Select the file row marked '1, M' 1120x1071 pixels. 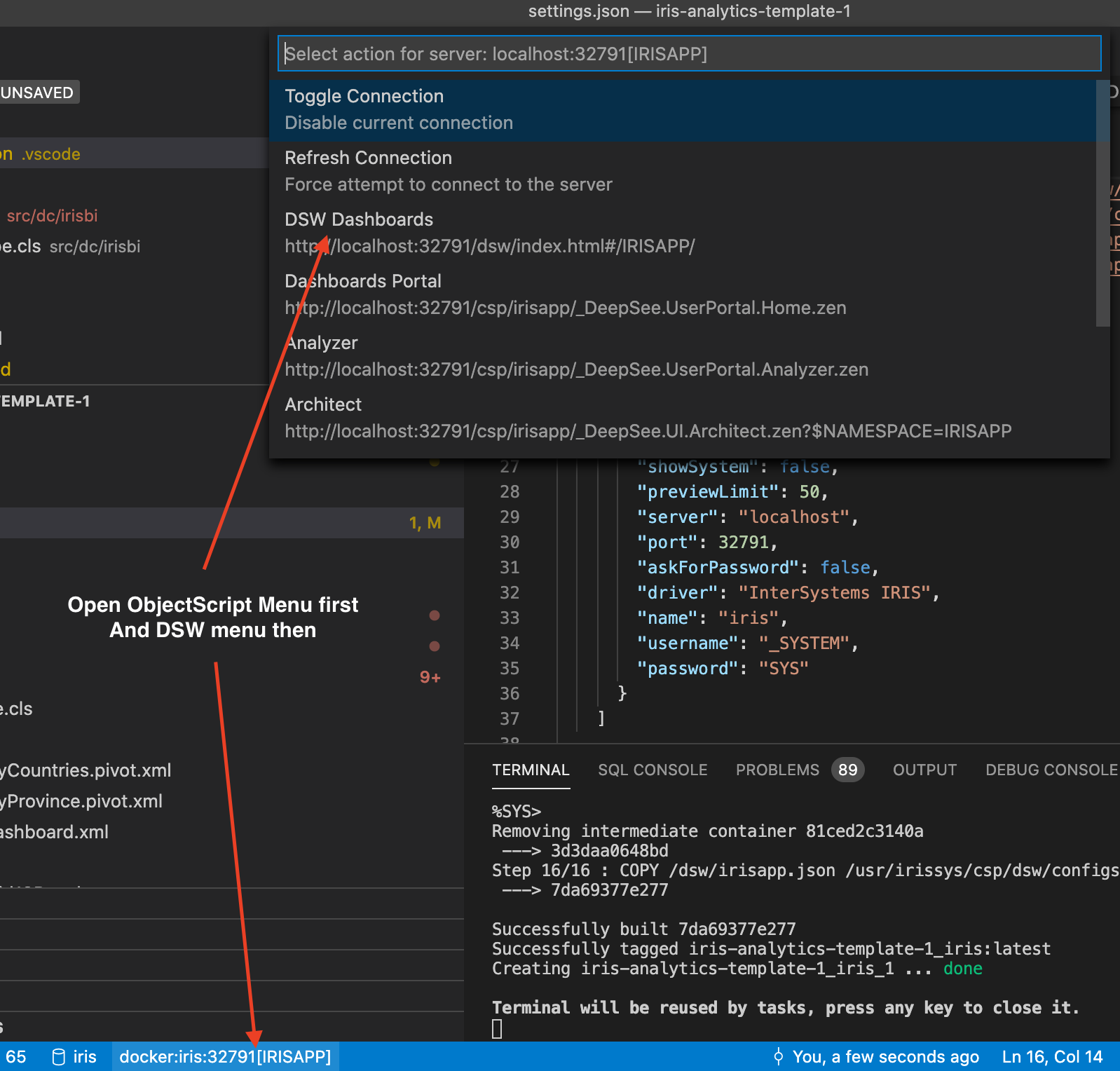click(231, 523)
